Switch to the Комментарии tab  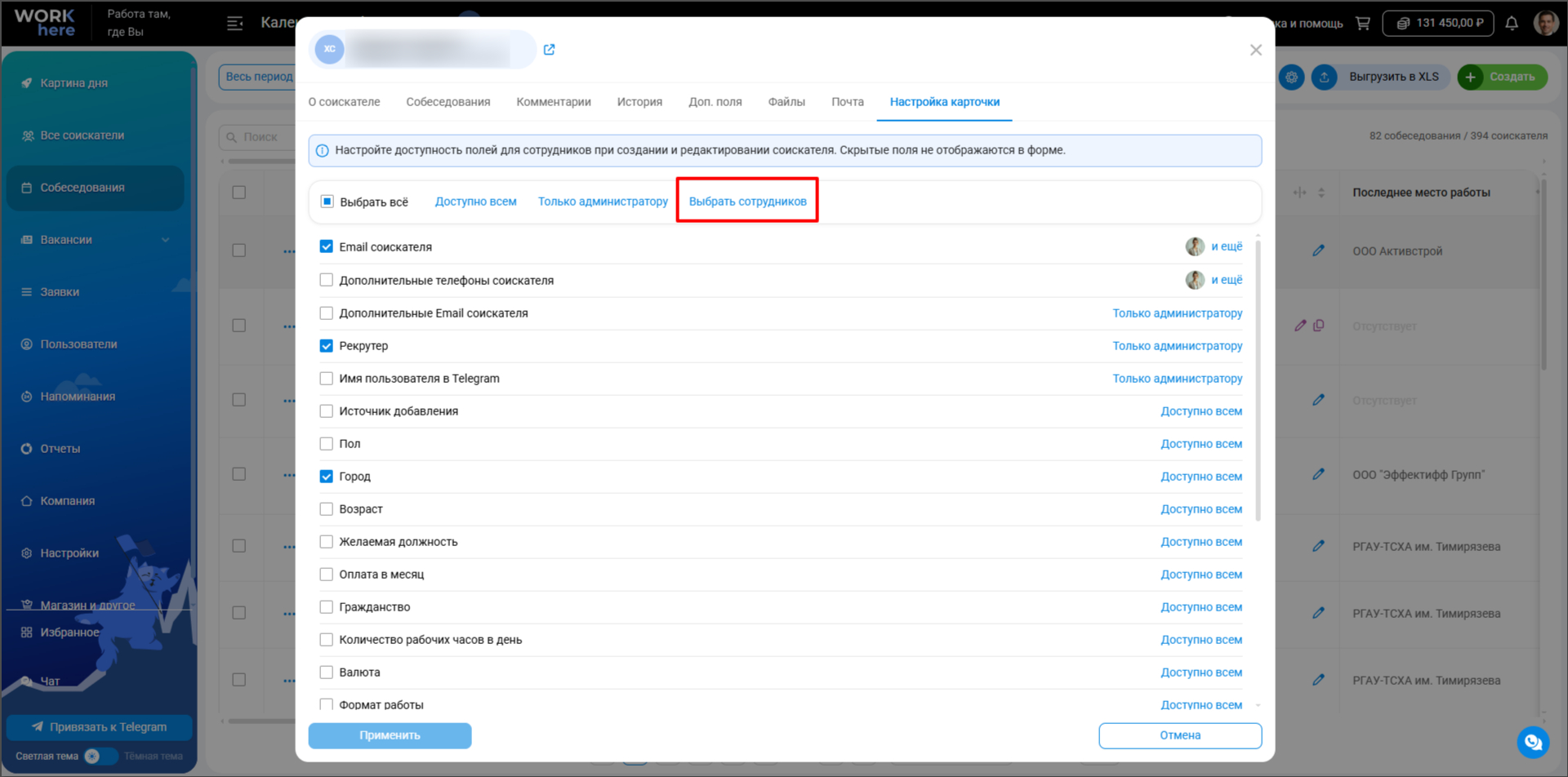click(x=554, y=102)
